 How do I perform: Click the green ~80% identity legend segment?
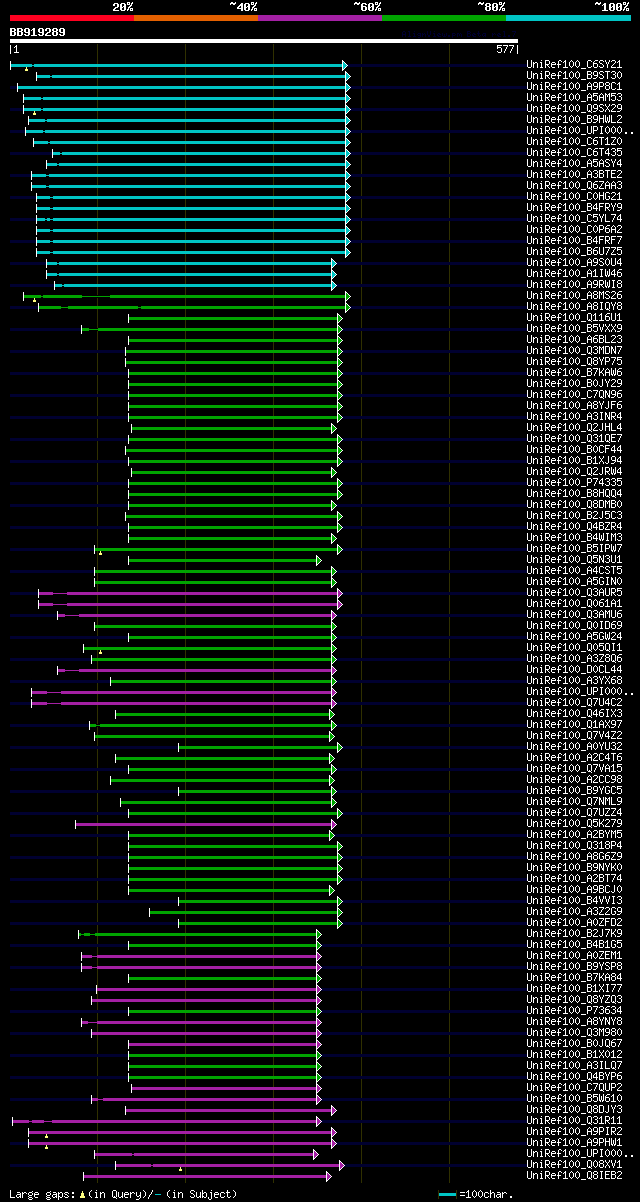[x=444, y=17]
